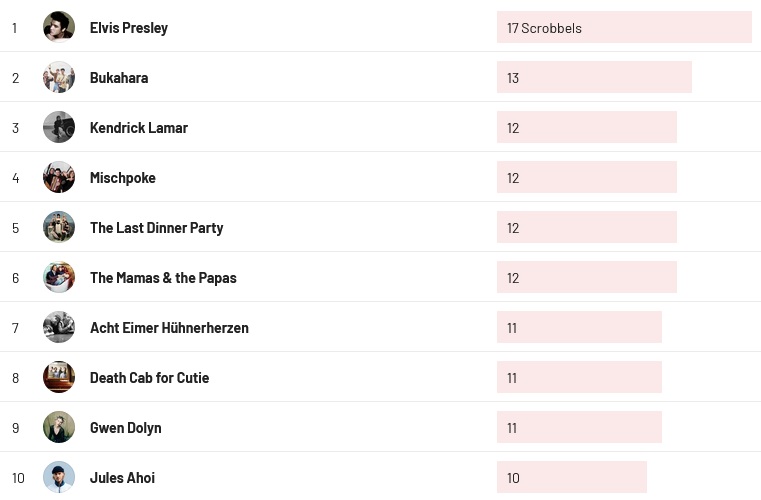The image size is (761, 500).
Task: Click the Jules Ahoi artist name
Action: click(122, 478)
